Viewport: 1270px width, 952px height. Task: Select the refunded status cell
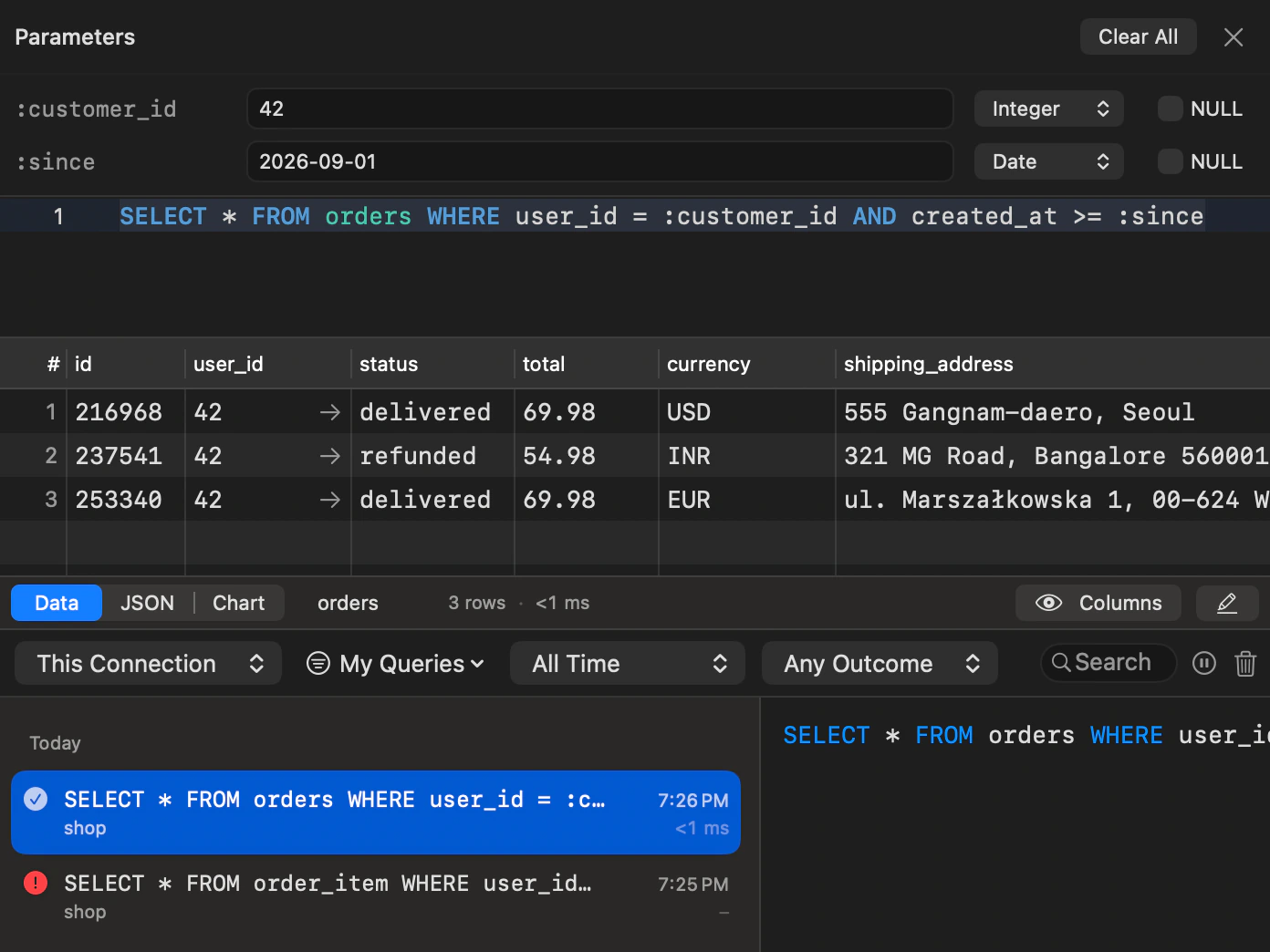[x=432, y=456]
